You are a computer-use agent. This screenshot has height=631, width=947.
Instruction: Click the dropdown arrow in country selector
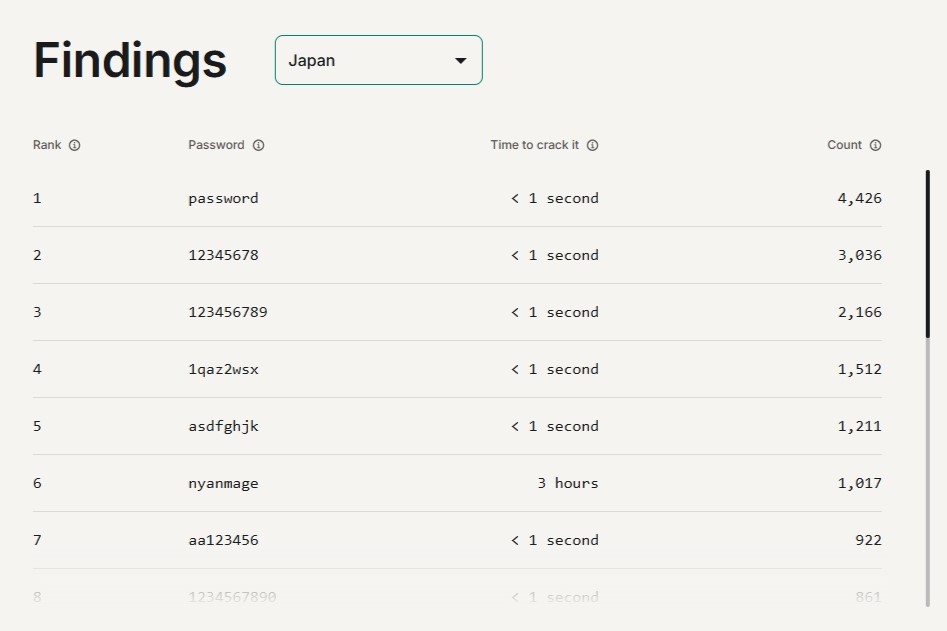coord(461,60)
